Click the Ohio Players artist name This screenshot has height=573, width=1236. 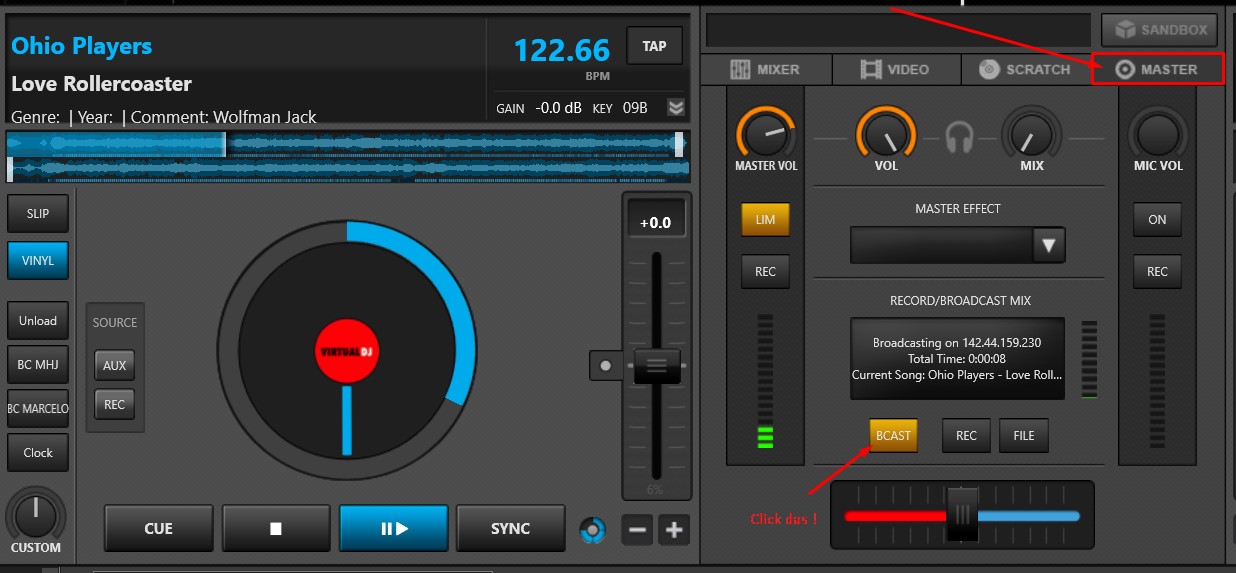[x=81, y=46]
